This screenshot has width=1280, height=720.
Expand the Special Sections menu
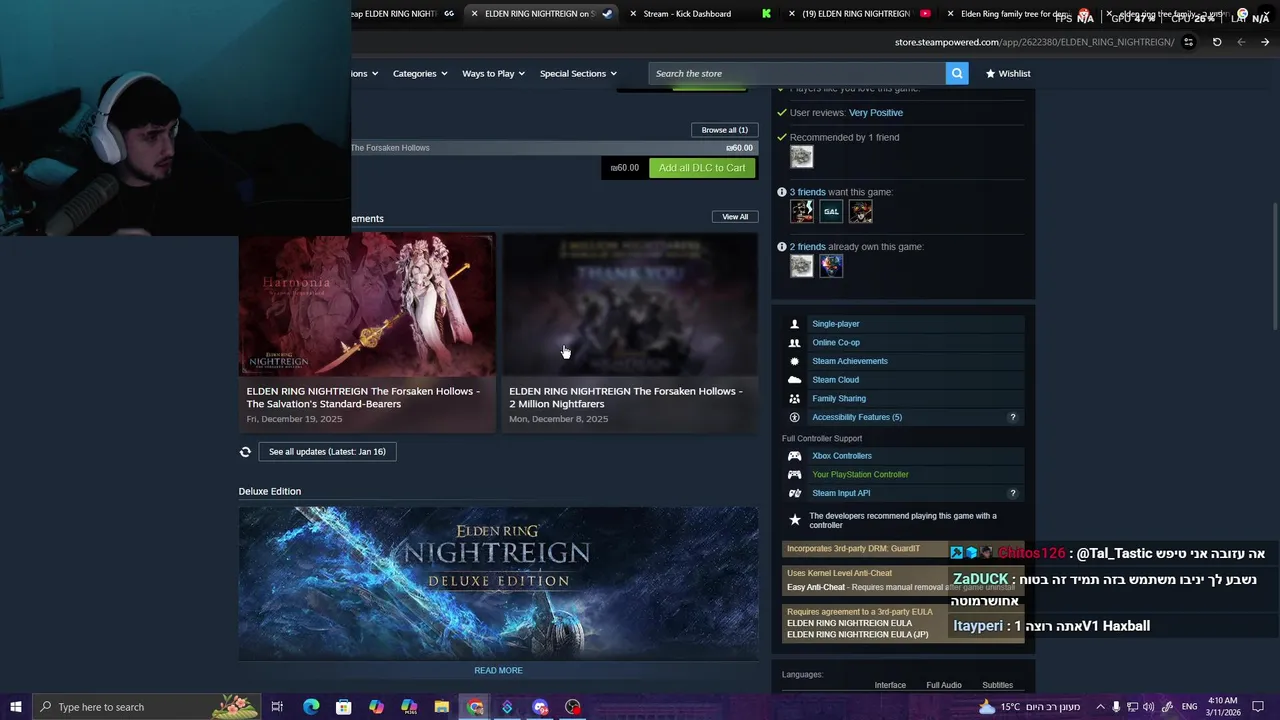click(x=578, y=73)
